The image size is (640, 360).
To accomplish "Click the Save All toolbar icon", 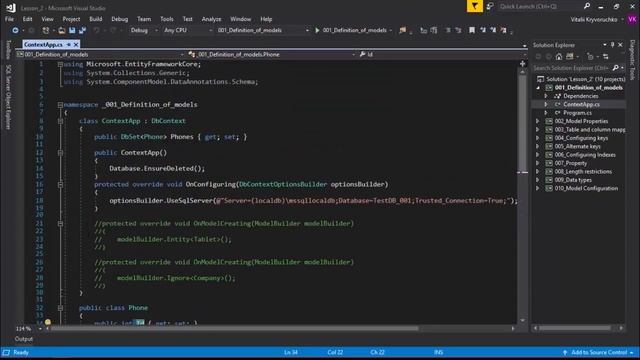I will (x=82, y=30).
